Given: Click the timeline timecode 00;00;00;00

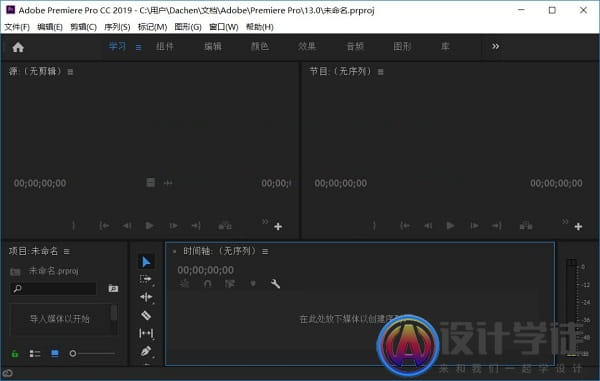Looking at the screenshot, I should coord(205,270).
